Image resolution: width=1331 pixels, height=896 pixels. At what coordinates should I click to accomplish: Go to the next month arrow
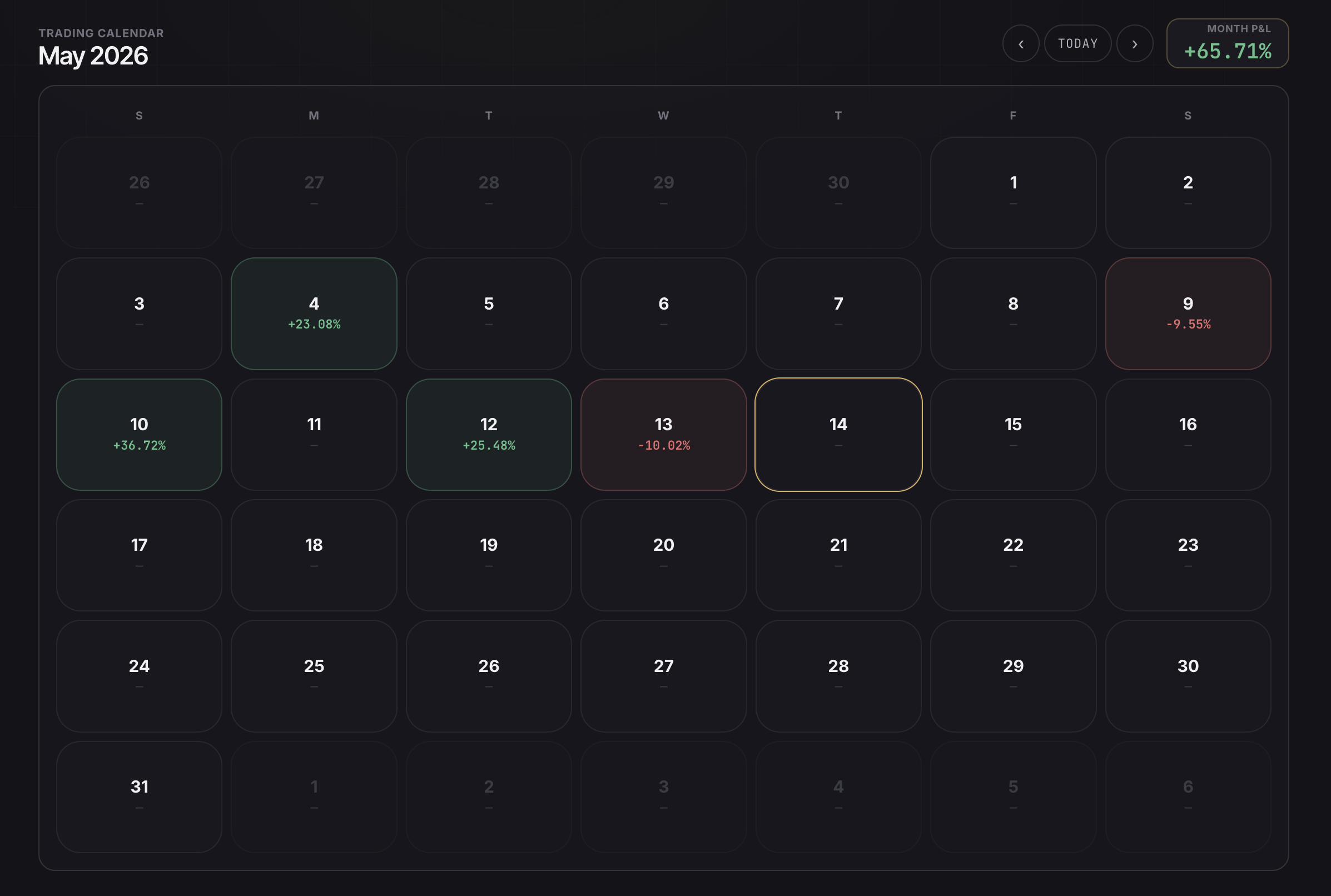pyautogui.click(x=1134, y=43)
